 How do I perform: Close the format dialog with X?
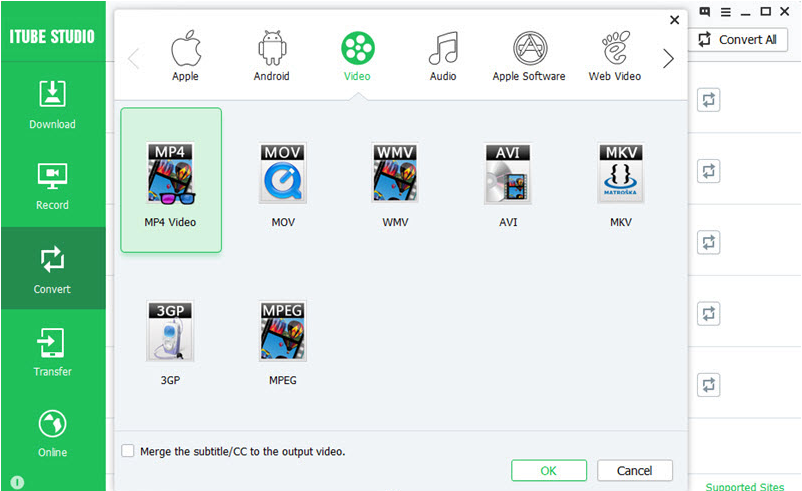pyautogui.click(x=675, y=20)
